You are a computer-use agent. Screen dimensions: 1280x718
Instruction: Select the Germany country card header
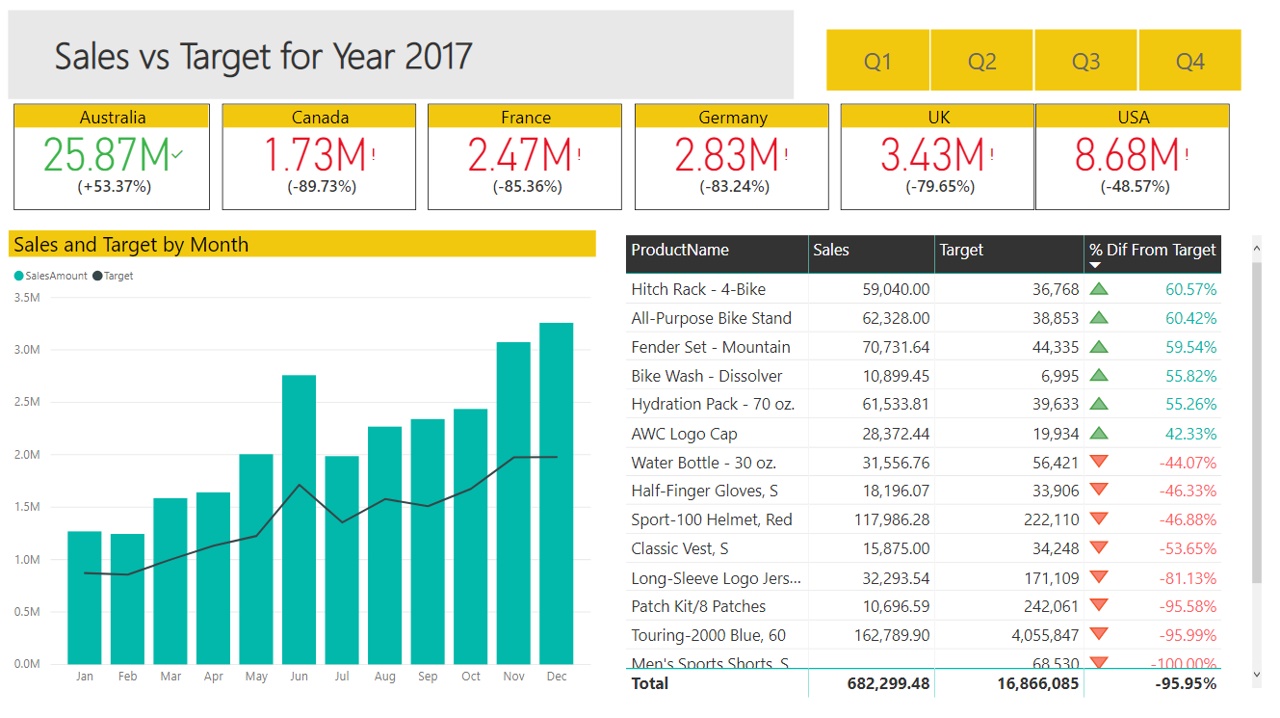coord(732,117)
